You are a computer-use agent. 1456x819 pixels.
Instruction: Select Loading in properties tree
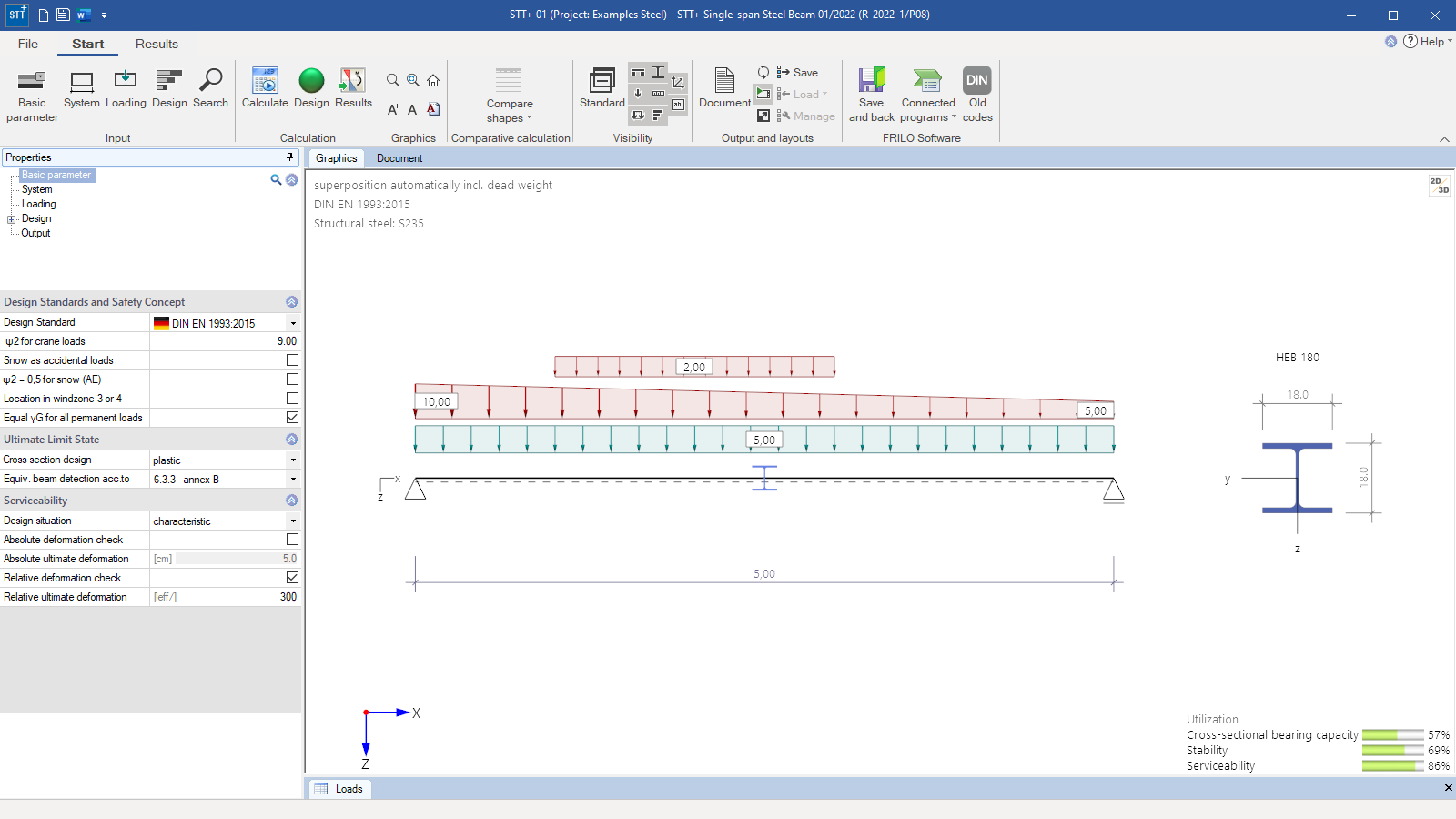coord(39,204)
